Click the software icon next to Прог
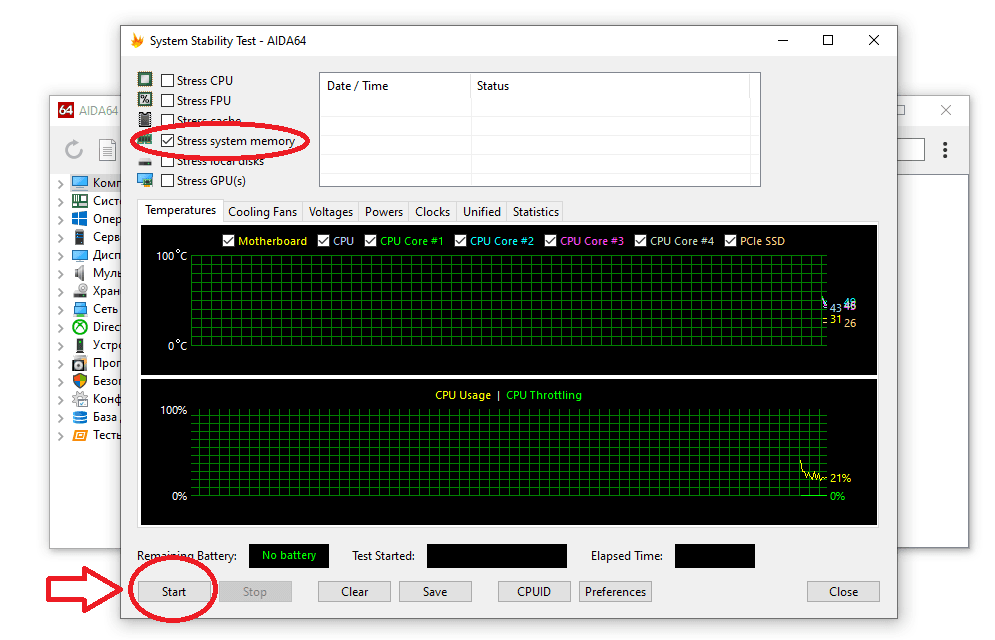The image size is (995, 640). 80,363
